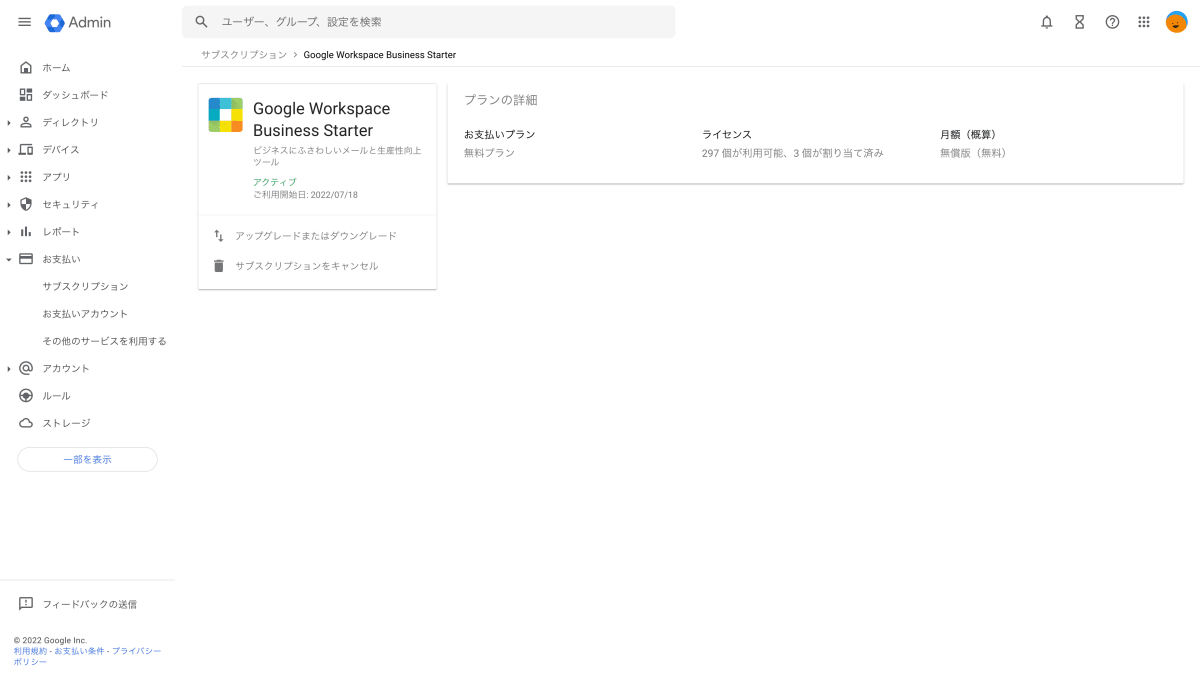Image resolution: width=1200 pixels, height=676 pixels.
Task: Click the プランの詳細 heading
Action: click(x=501, y=100)
